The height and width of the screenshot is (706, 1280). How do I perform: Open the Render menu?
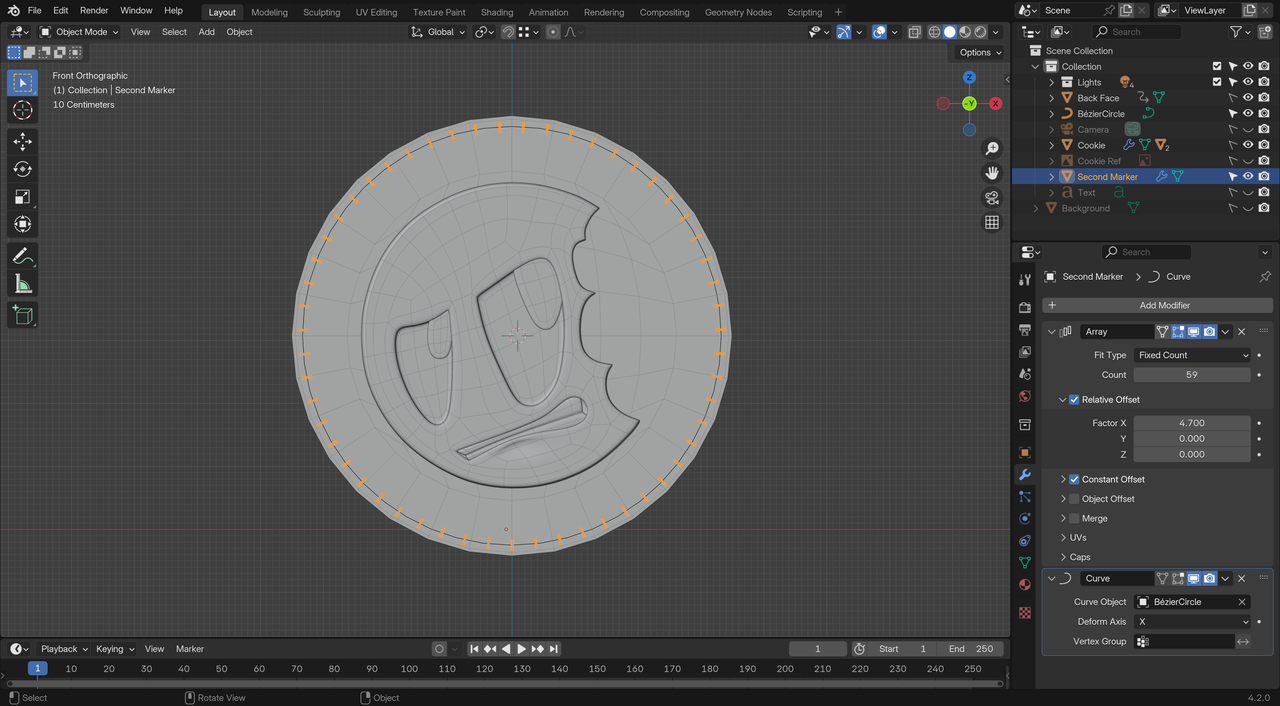[94, 11]
